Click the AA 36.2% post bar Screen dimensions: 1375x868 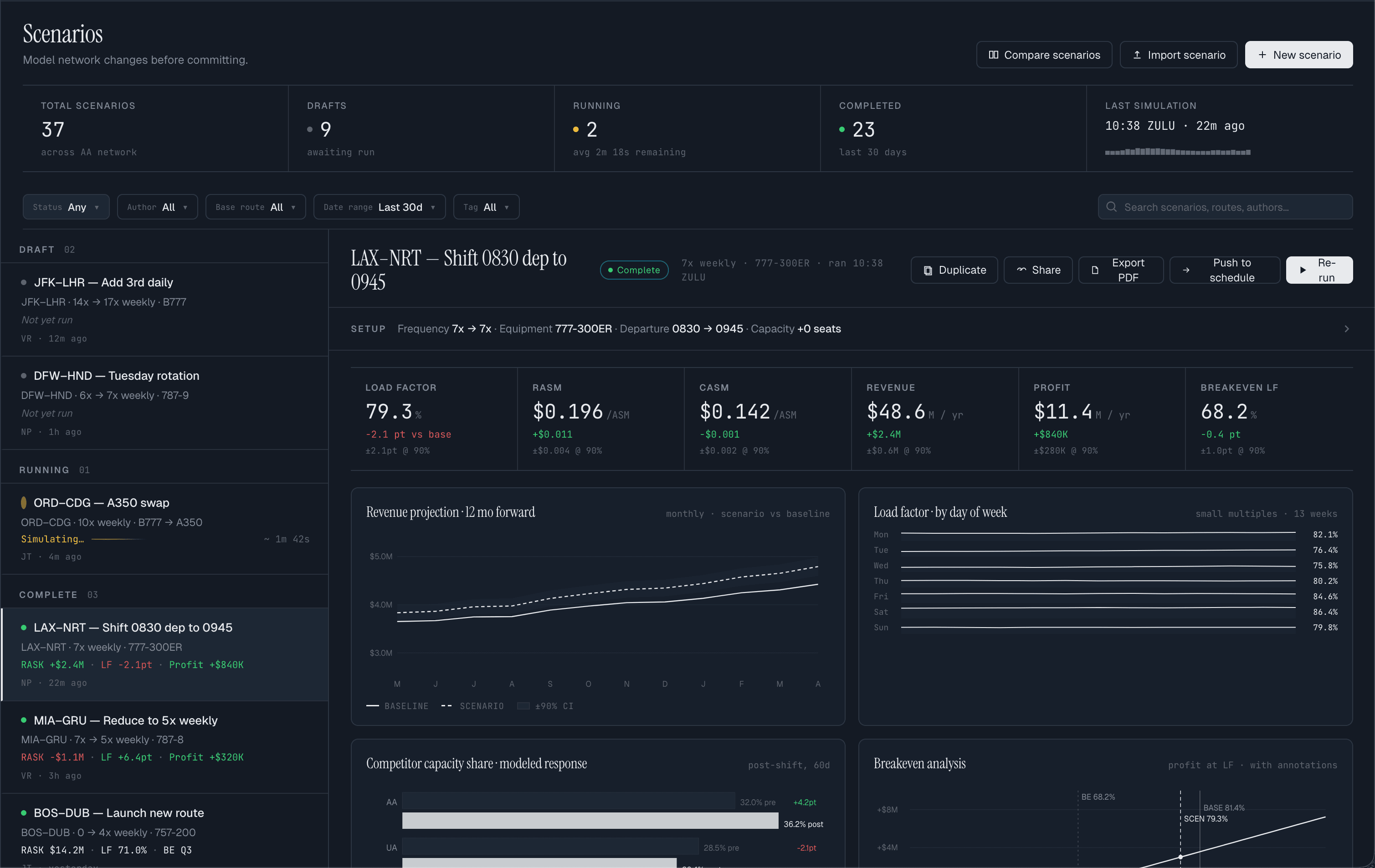point(590,821)
